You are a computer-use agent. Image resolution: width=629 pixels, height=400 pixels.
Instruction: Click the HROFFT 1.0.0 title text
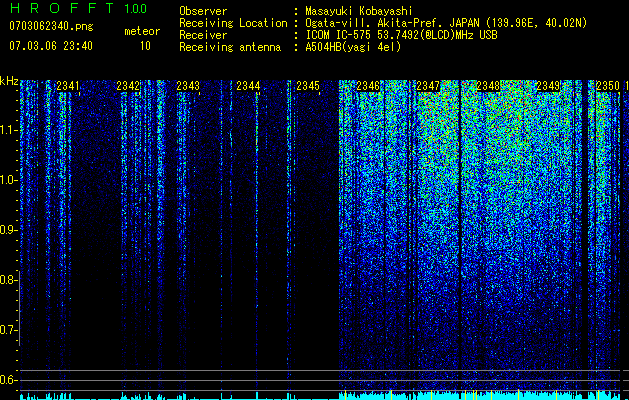[x=78, y=8]
